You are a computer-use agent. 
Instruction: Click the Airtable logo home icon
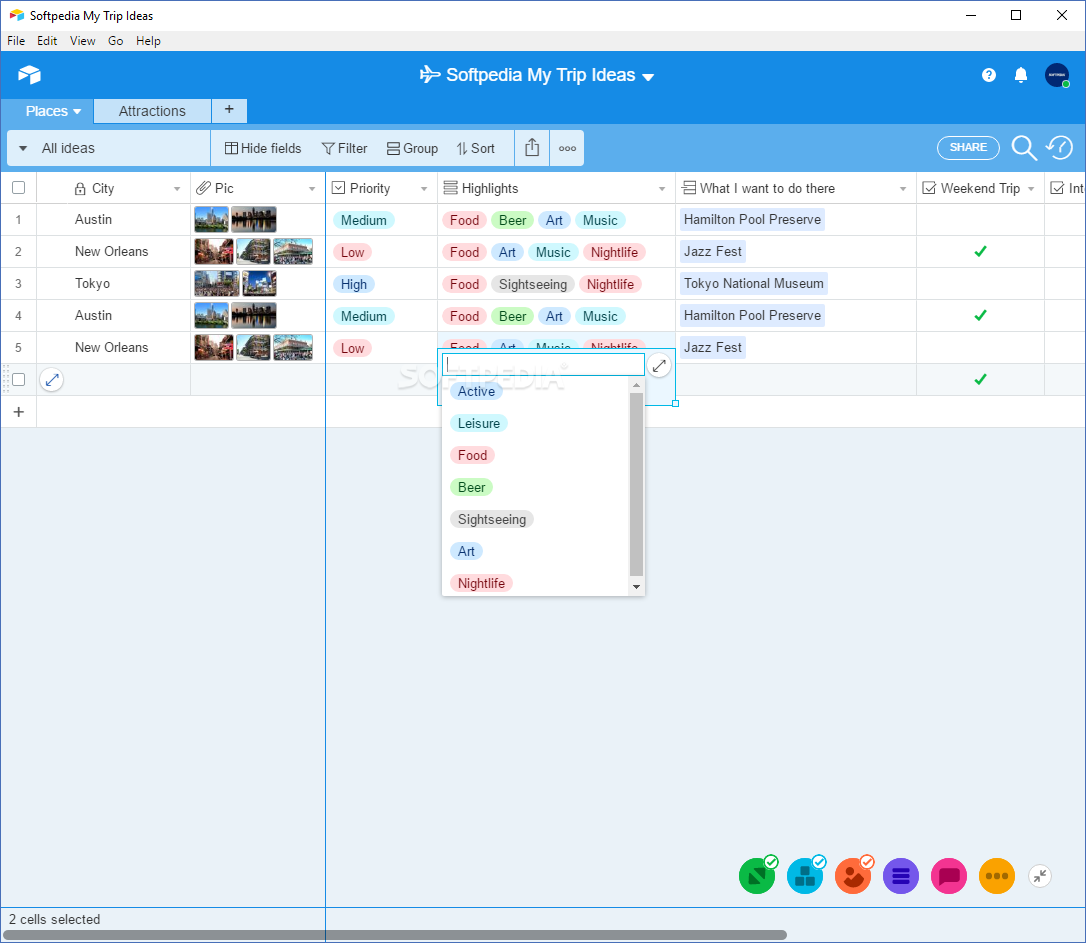point(29,74)
